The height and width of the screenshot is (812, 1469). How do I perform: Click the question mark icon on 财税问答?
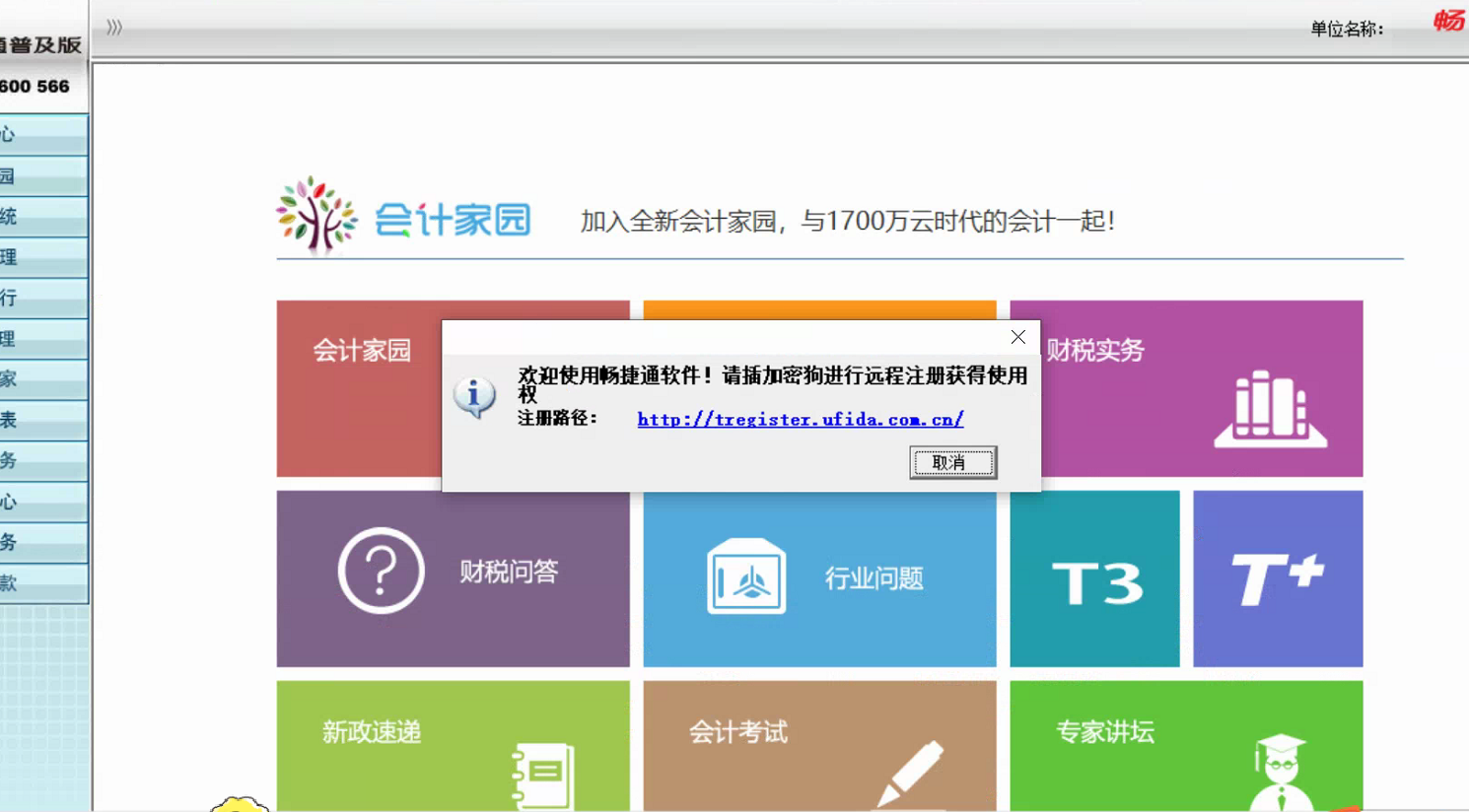coord(381,571)
